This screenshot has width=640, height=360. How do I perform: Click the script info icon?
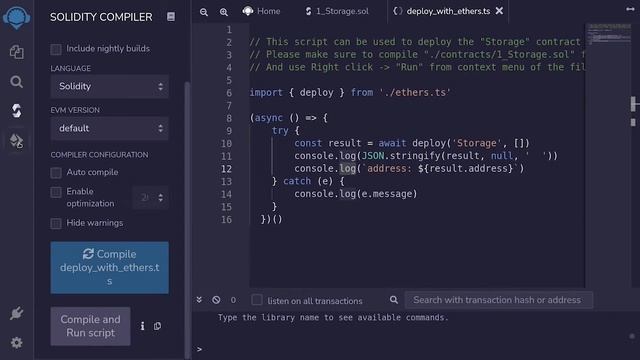[x=142, y=326]
